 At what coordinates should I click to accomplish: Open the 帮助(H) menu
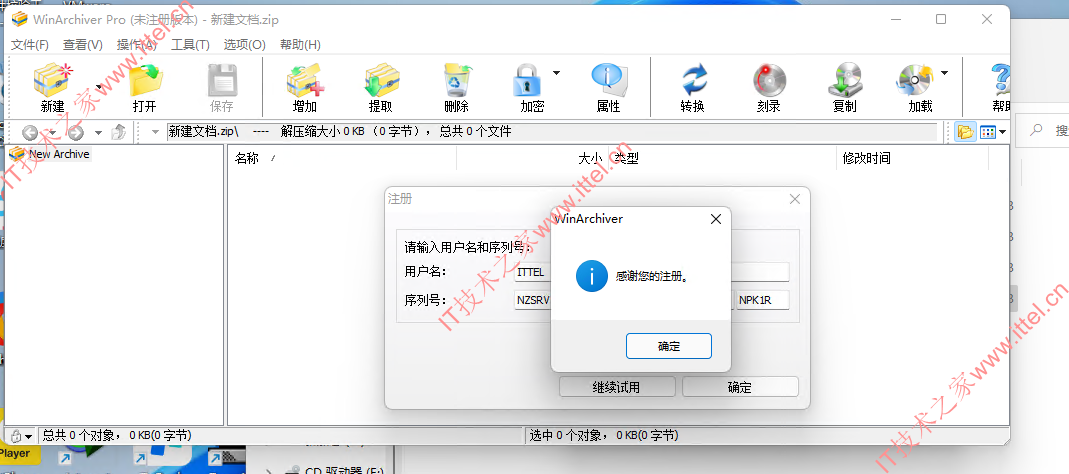pos(300,44)
